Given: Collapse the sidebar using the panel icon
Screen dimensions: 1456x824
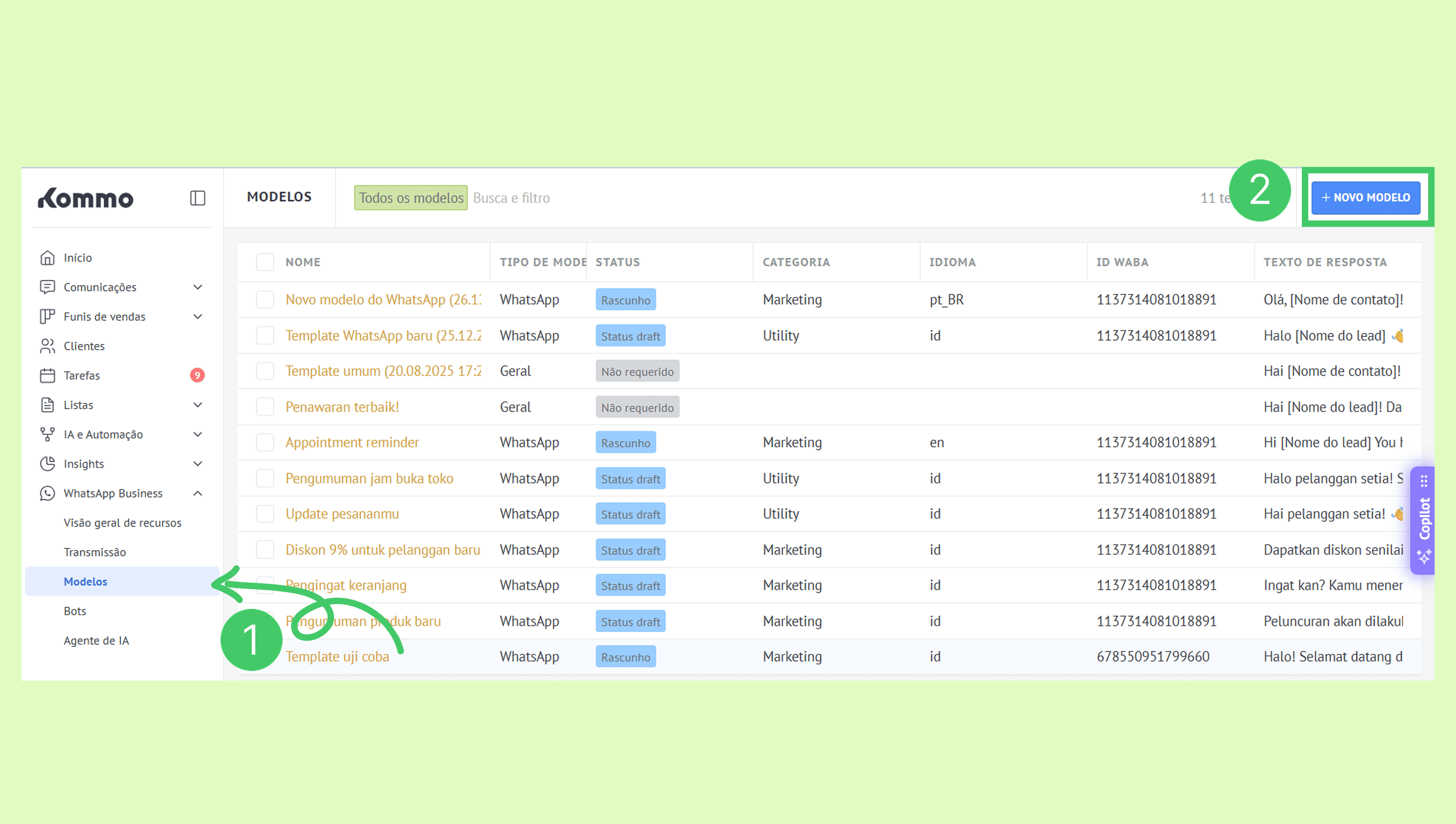Looking at the screenshot, I should (197, 198).
